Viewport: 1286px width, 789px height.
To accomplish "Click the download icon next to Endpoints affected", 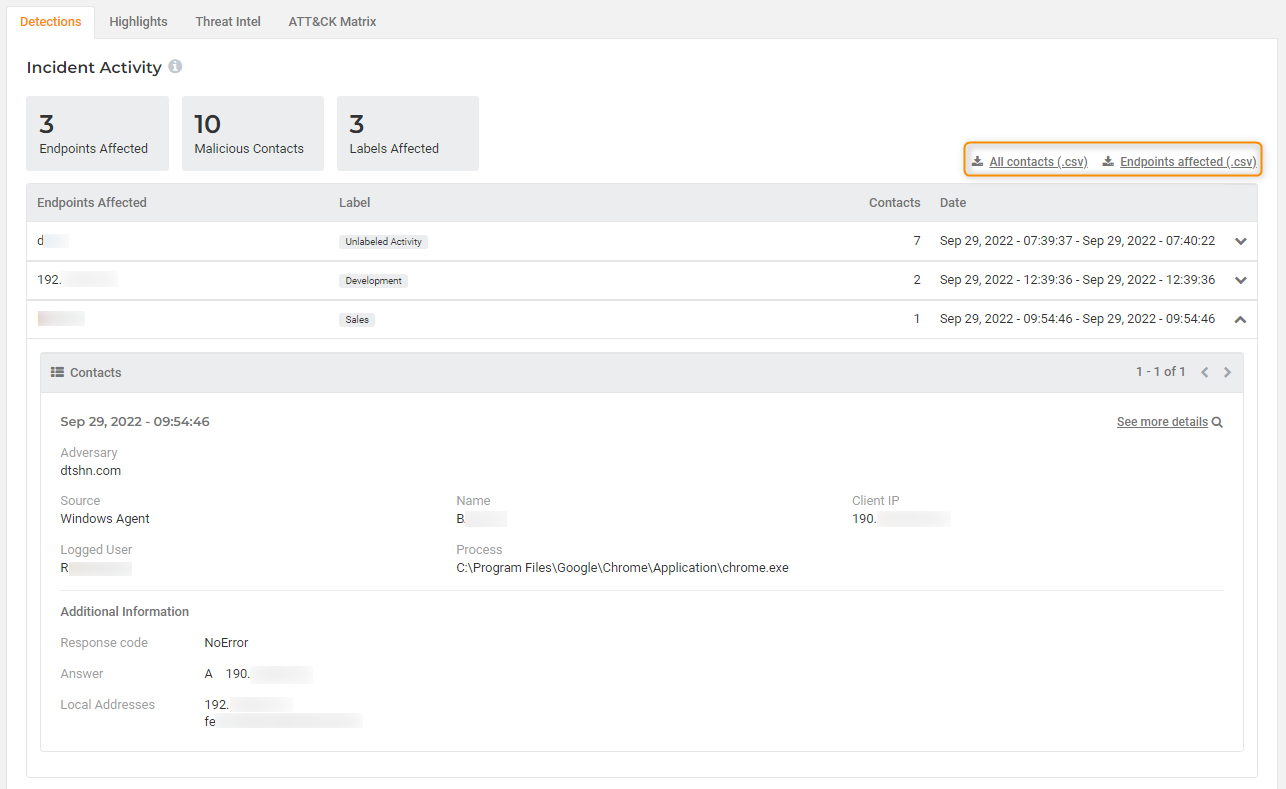I will coord(1108,162).
